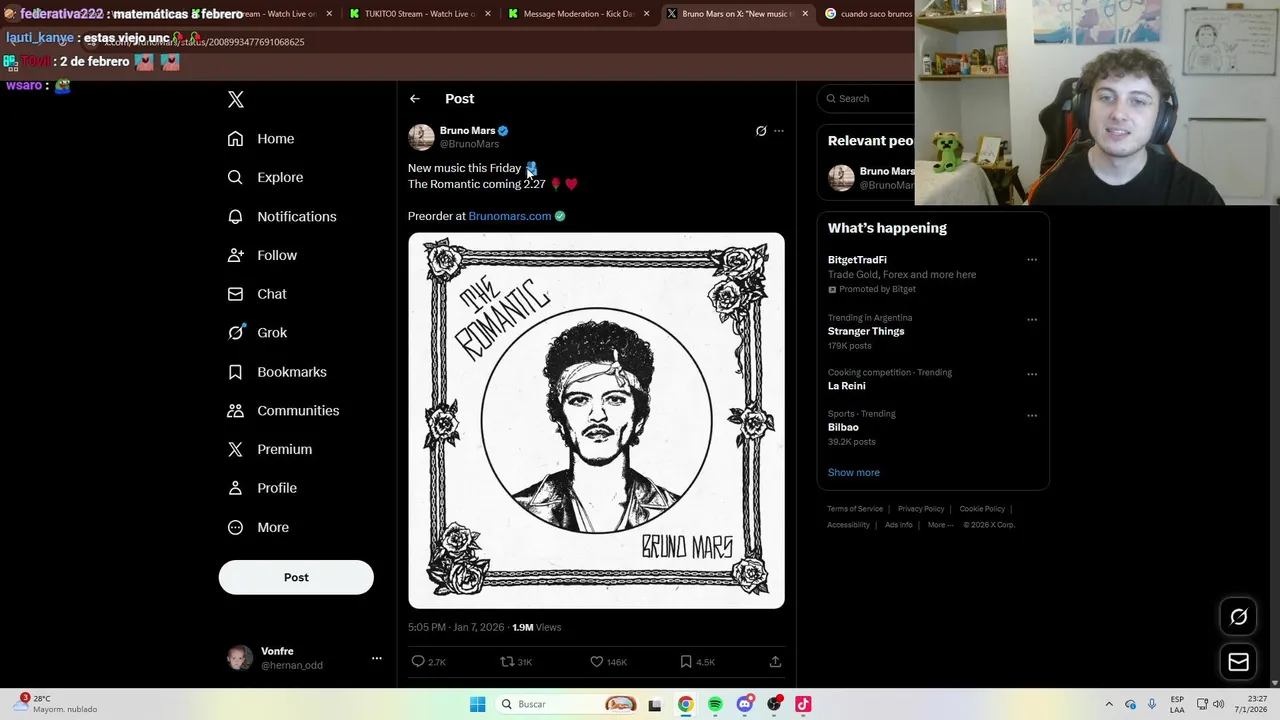Switch to TUKITO0 Stream browser tab
This screenshot has width=1280, height=720.
420,14
